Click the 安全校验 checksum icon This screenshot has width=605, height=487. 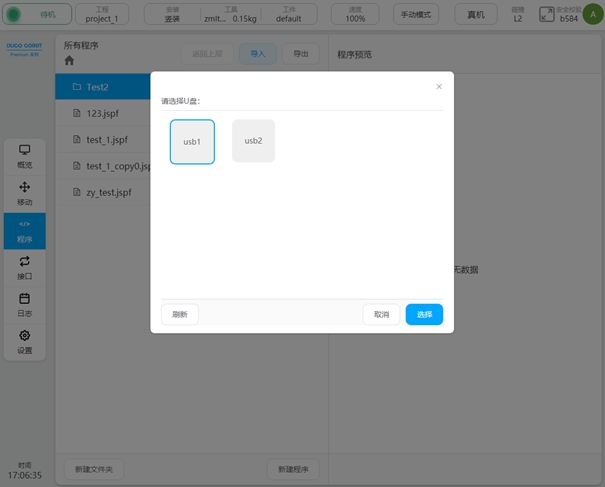coord(547,14)
